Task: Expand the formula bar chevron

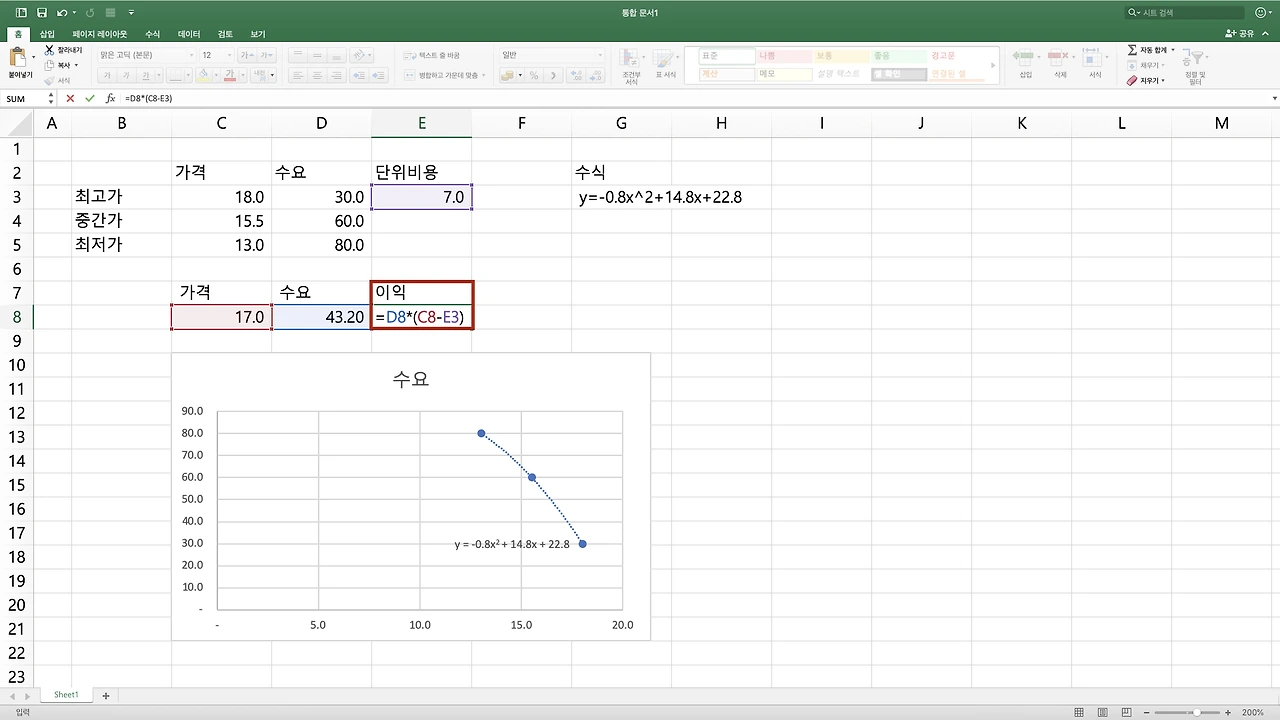Action: 1274,99
